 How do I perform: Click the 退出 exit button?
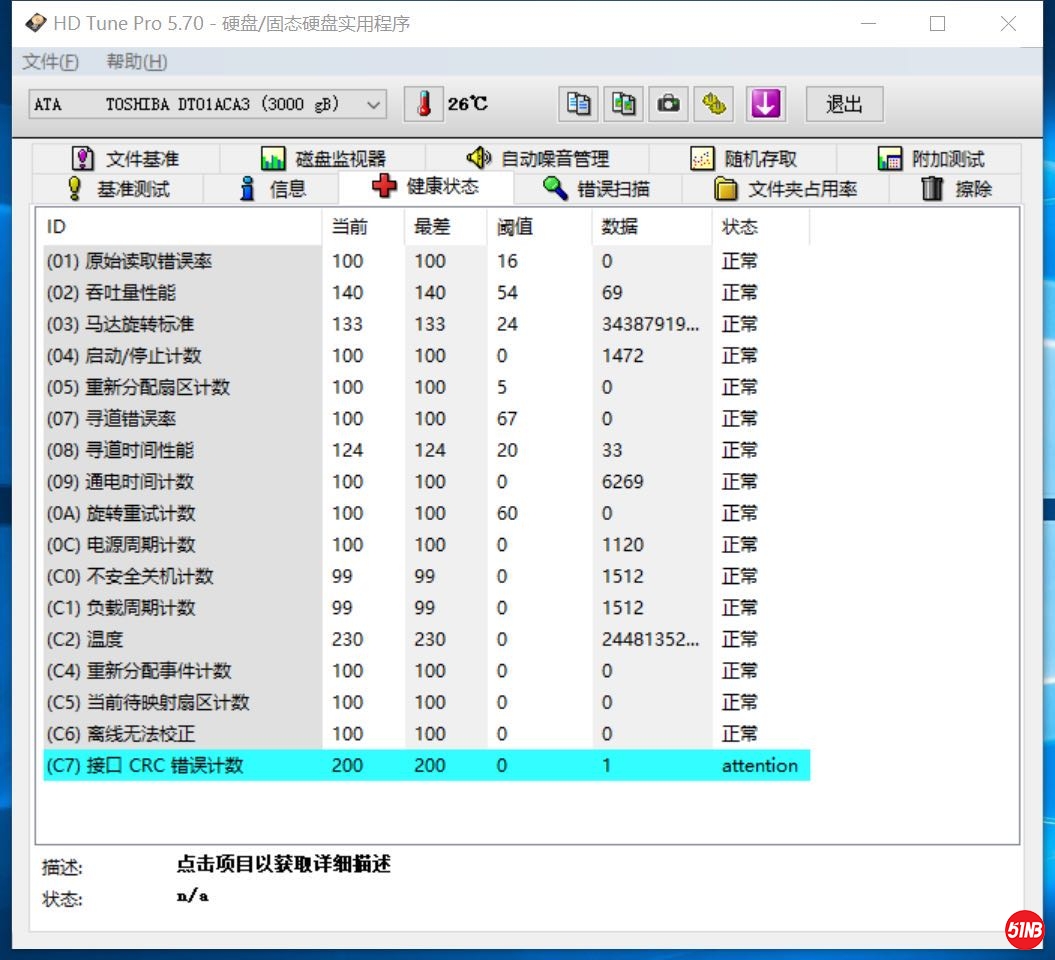coord(844,104)
